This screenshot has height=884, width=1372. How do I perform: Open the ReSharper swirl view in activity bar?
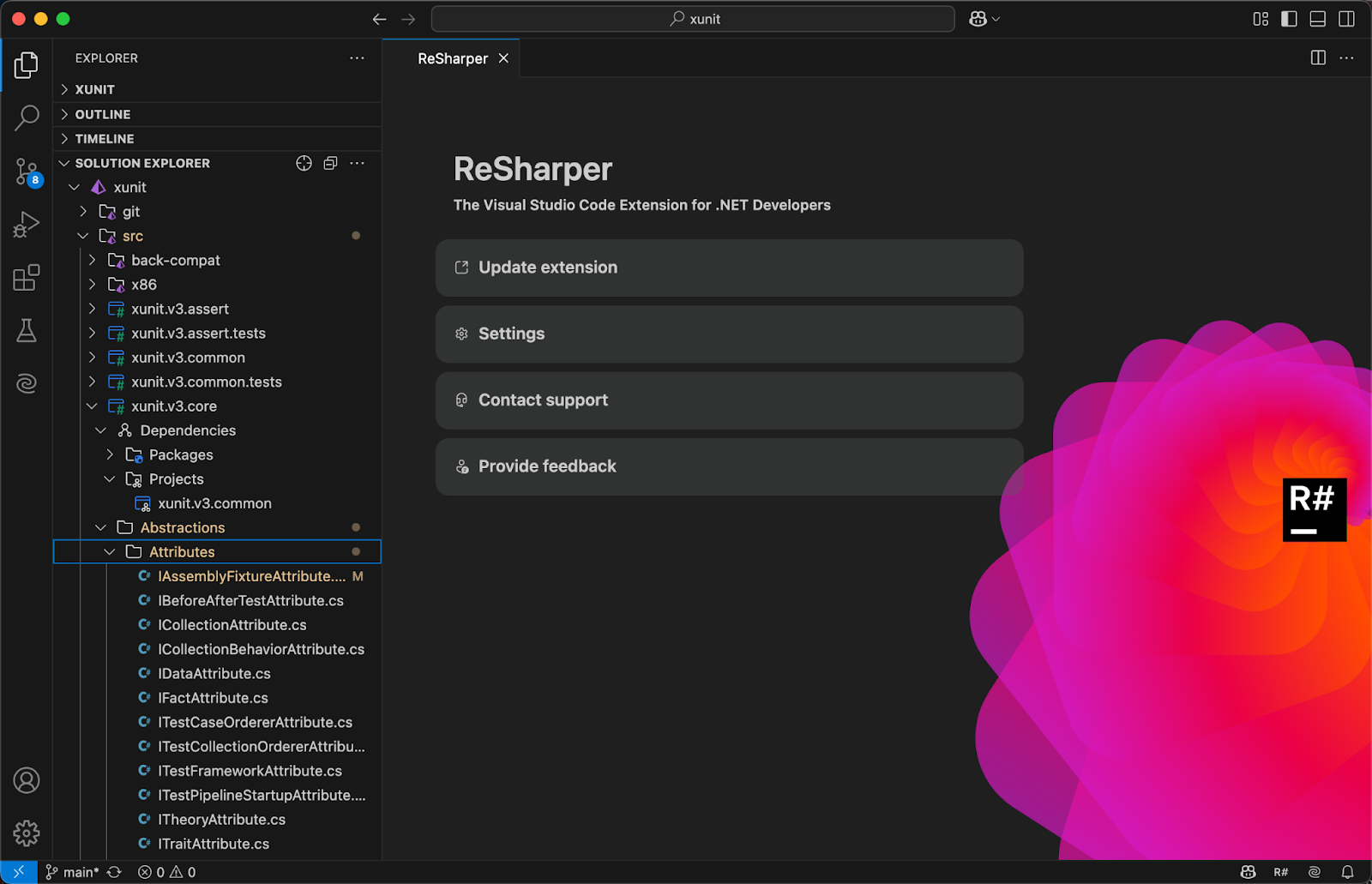tap(26, 383)
